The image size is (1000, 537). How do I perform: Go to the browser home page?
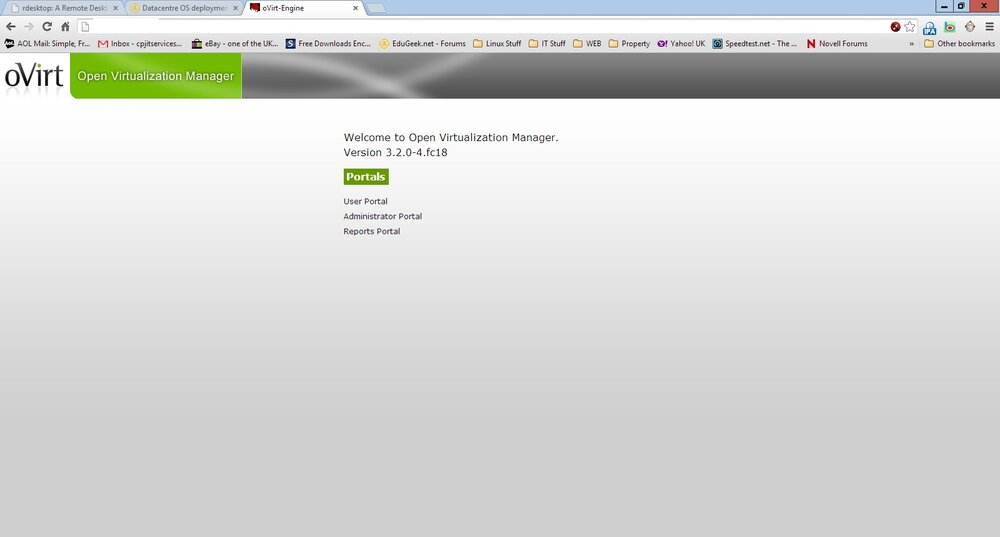[65, 27]
